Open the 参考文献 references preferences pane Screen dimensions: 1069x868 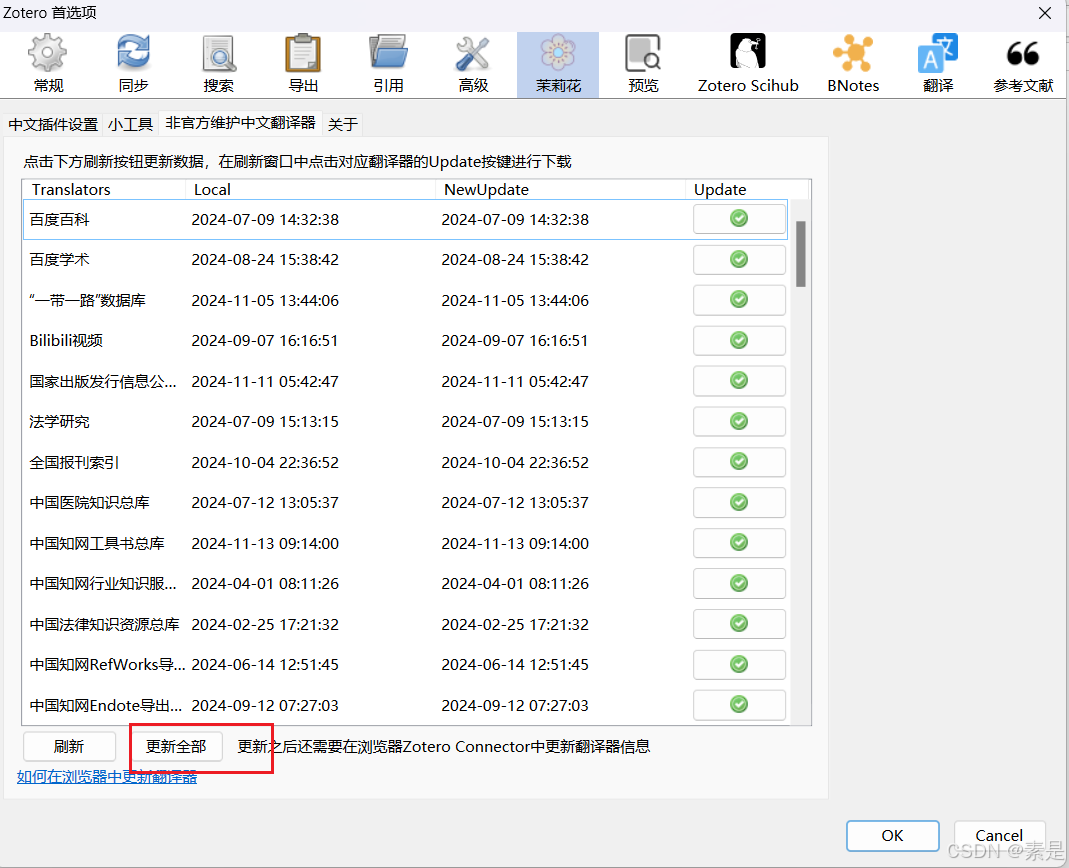[1023, 65]
